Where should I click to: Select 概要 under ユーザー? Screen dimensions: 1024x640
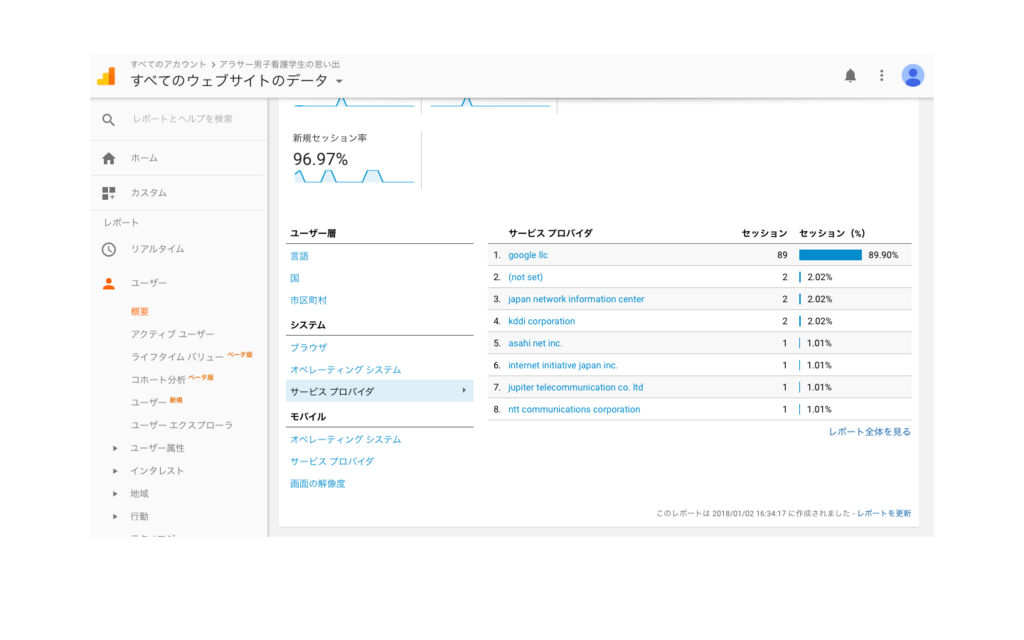(140, 312)
